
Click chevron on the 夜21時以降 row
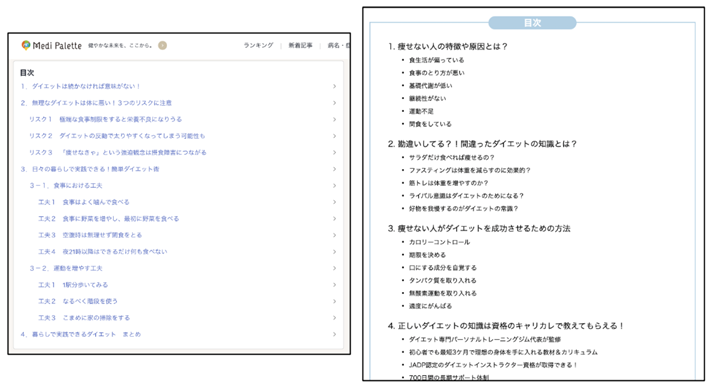pos(334,252)
